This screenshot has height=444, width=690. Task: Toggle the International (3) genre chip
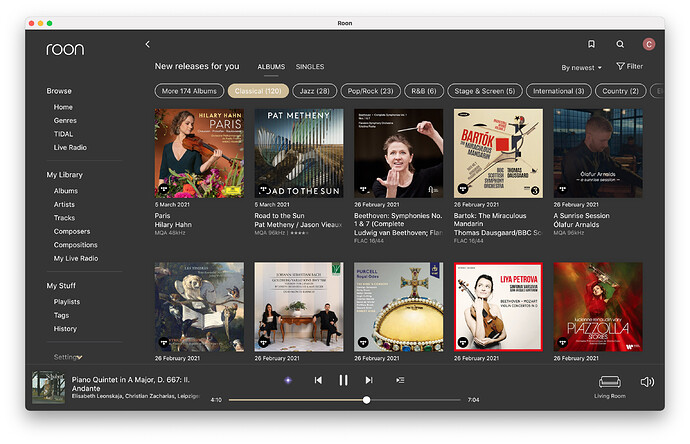pyautogui.click(x=558, y=91)
